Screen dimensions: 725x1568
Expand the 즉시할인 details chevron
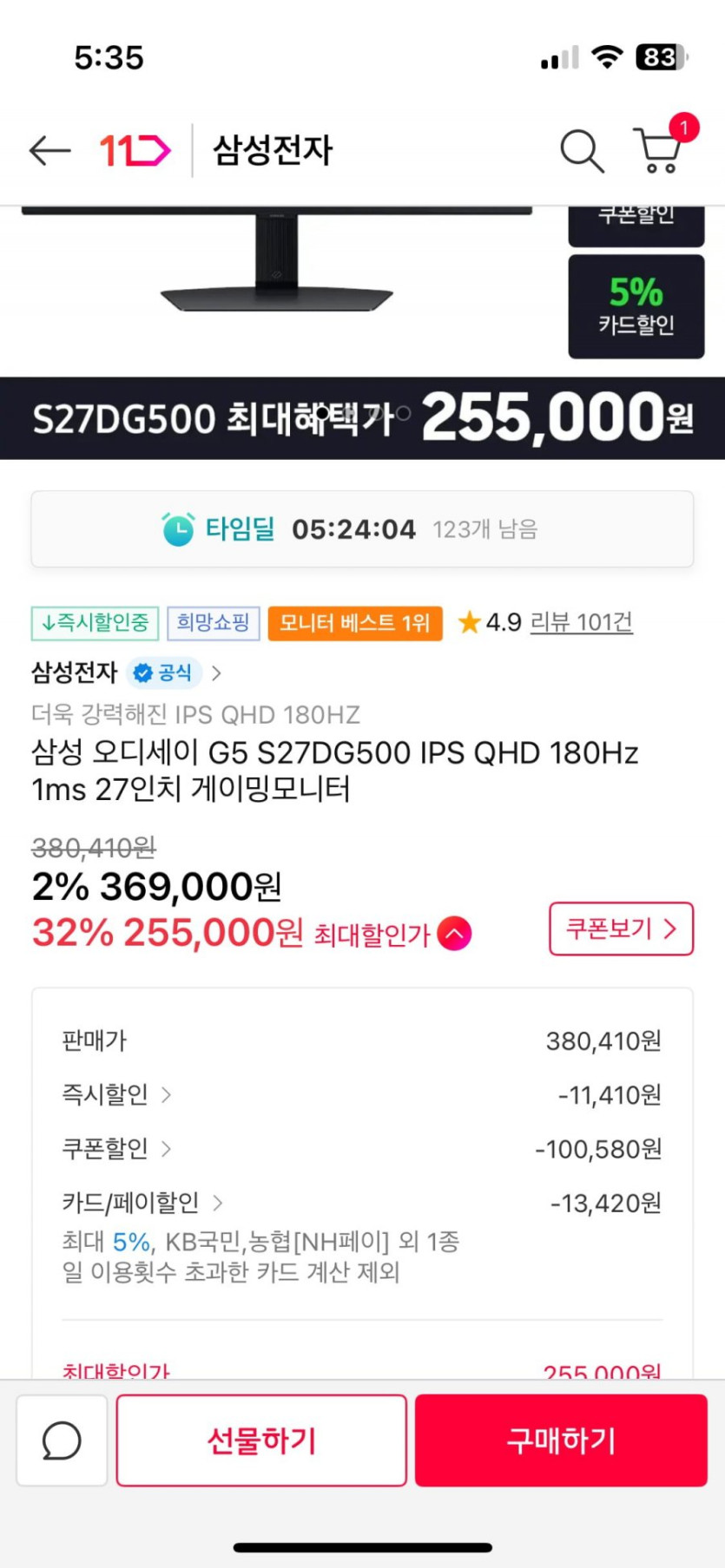[x=167, y=1095]
